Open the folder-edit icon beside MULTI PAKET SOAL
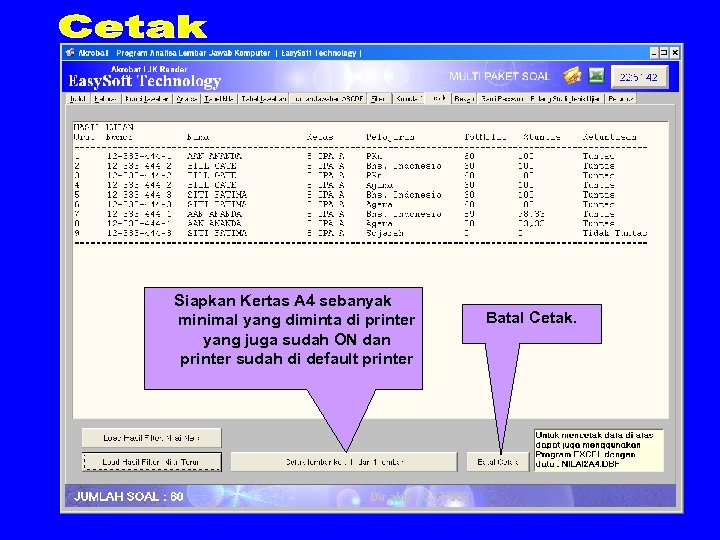 point(572,76)
